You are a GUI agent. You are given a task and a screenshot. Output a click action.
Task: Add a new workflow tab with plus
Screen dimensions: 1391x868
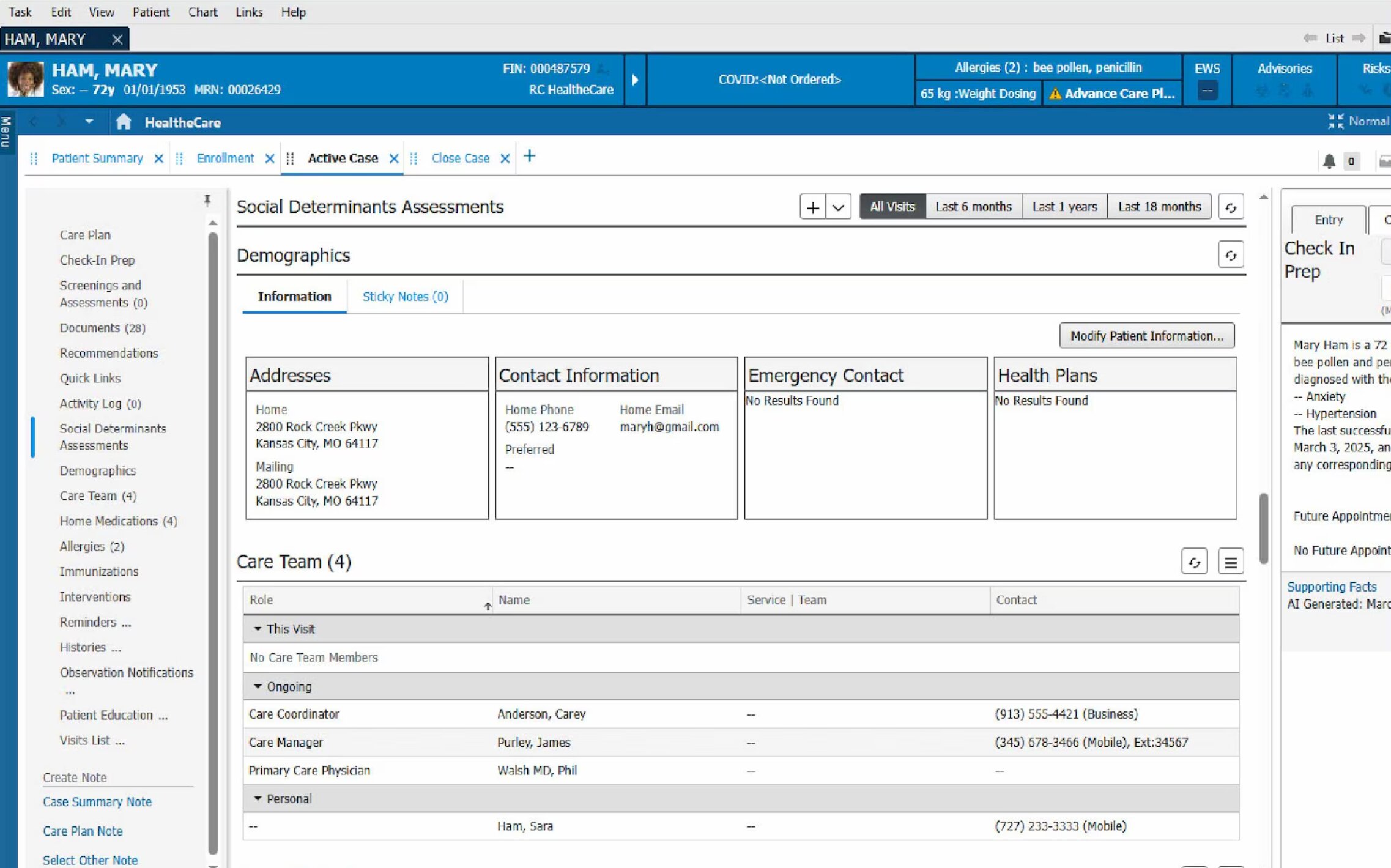coord(529,157)
